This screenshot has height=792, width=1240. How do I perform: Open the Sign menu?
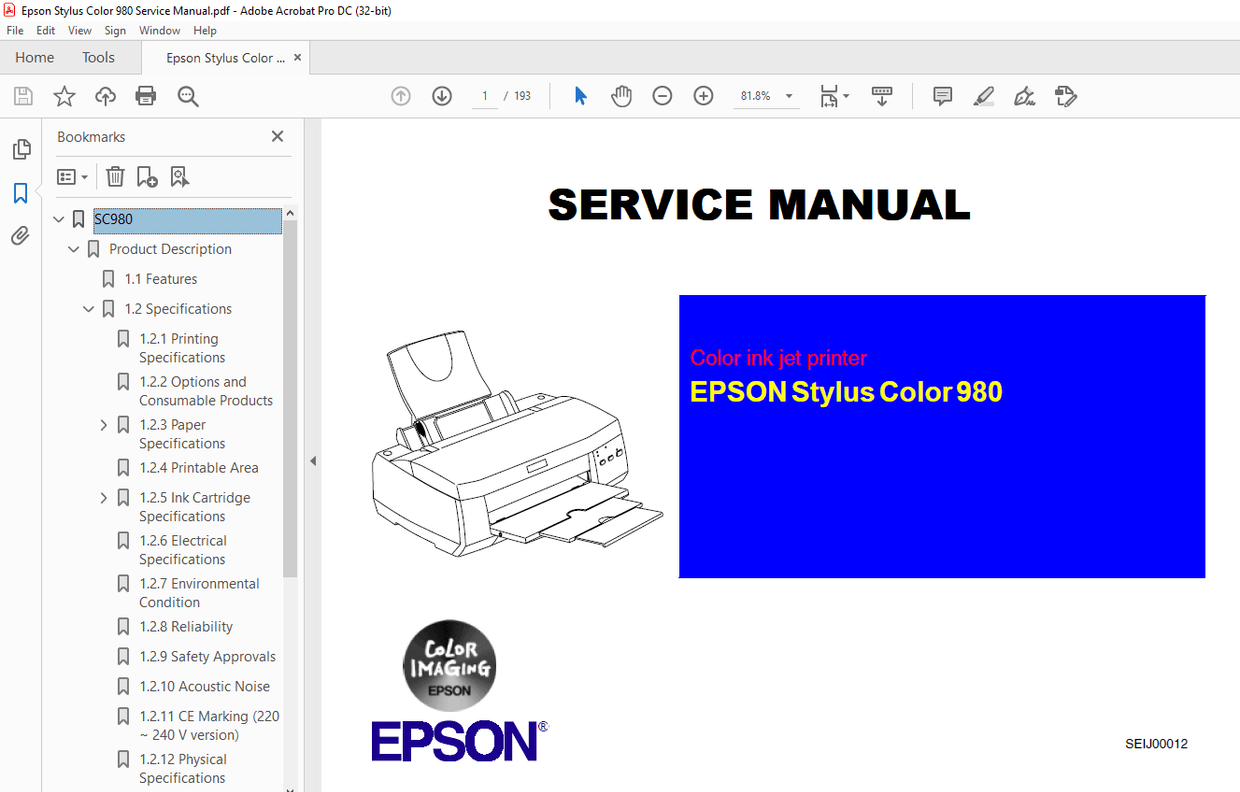pos(115,31)
